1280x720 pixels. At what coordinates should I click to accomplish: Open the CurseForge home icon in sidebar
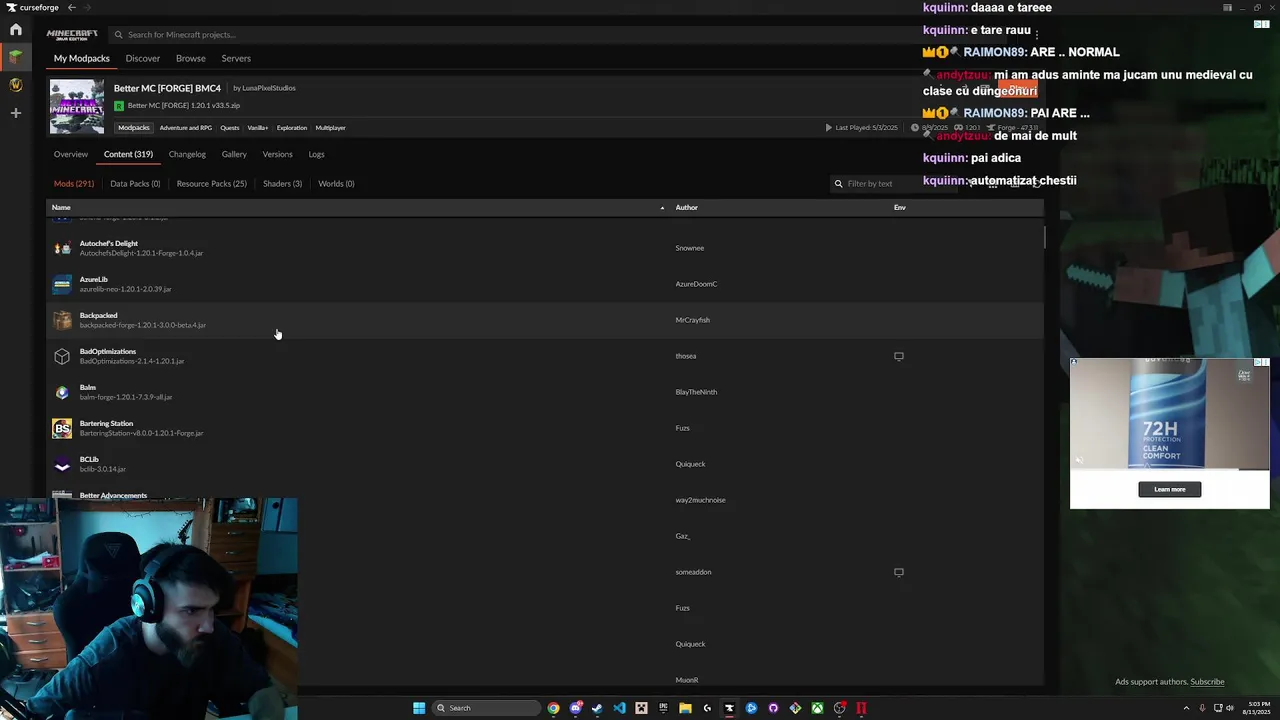pos(16,30)
